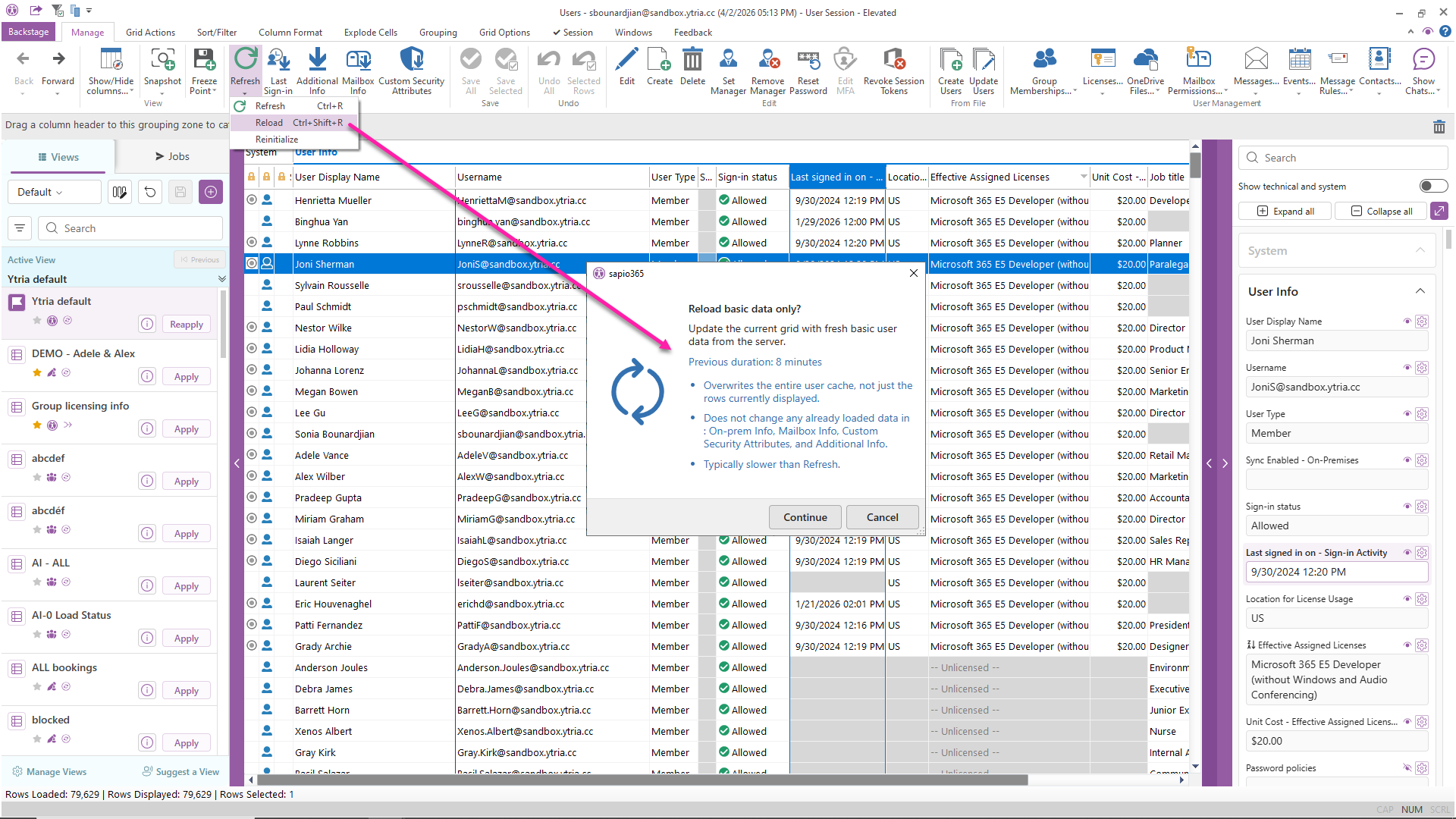Click purple add view button
1456x819 pixels.
click(x=211, y=192)
